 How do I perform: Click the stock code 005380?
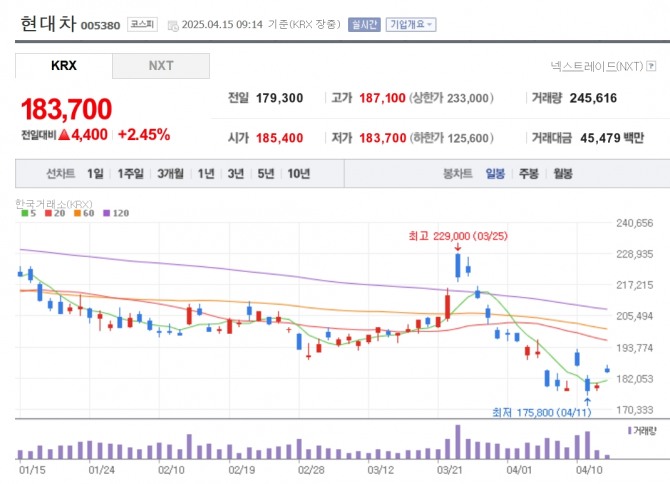[x=100, y=26]
